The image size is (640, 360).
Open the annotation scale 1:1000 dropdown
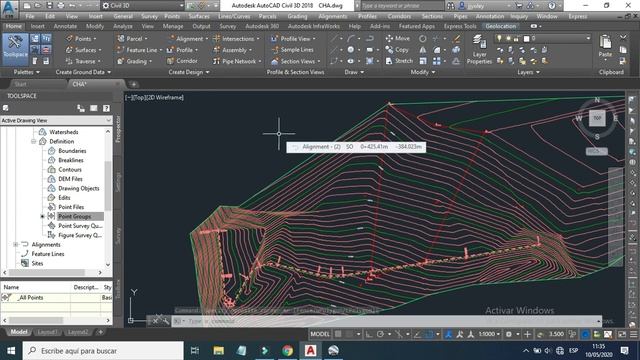(489, 334)
